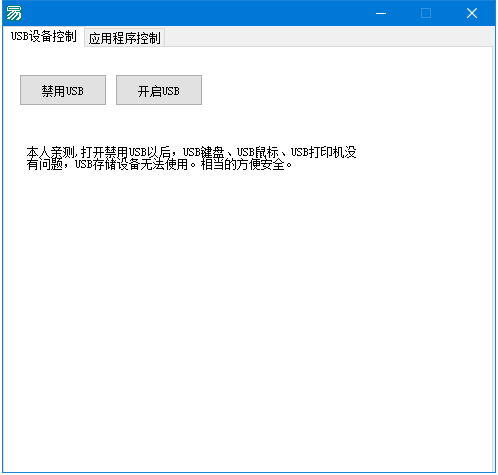
Task: Exit the program using the close button
Action: (472, 13)
